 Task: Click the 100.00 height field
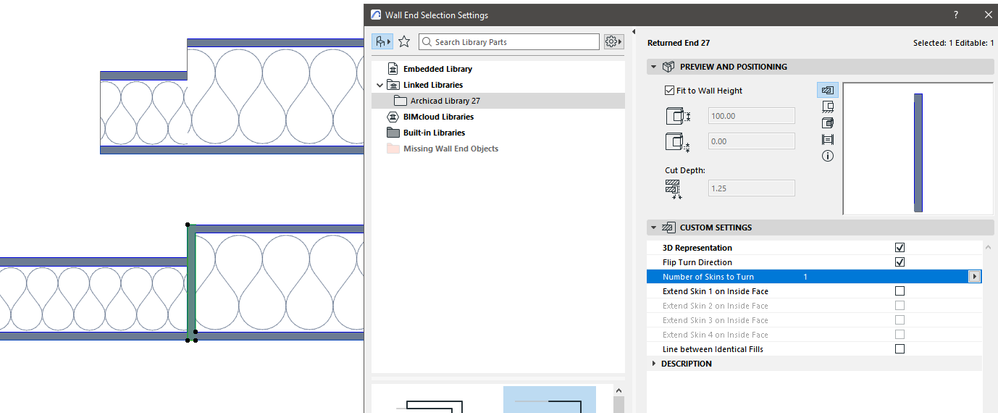(751, 116)
